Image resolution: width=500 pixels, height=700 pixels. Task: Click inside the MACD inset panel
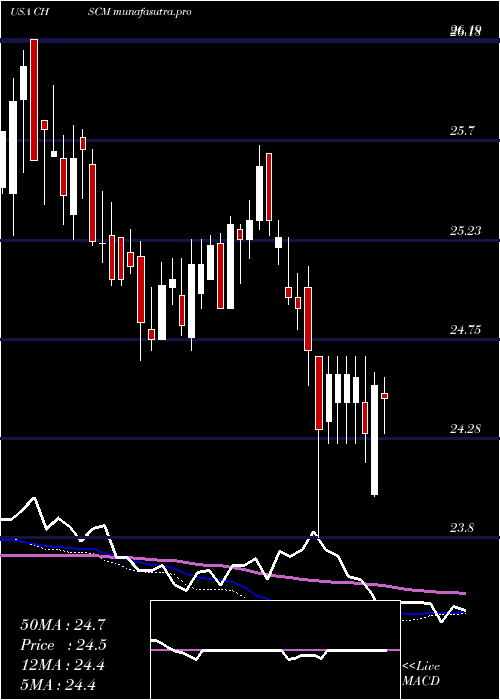click(x=275, y=650)
